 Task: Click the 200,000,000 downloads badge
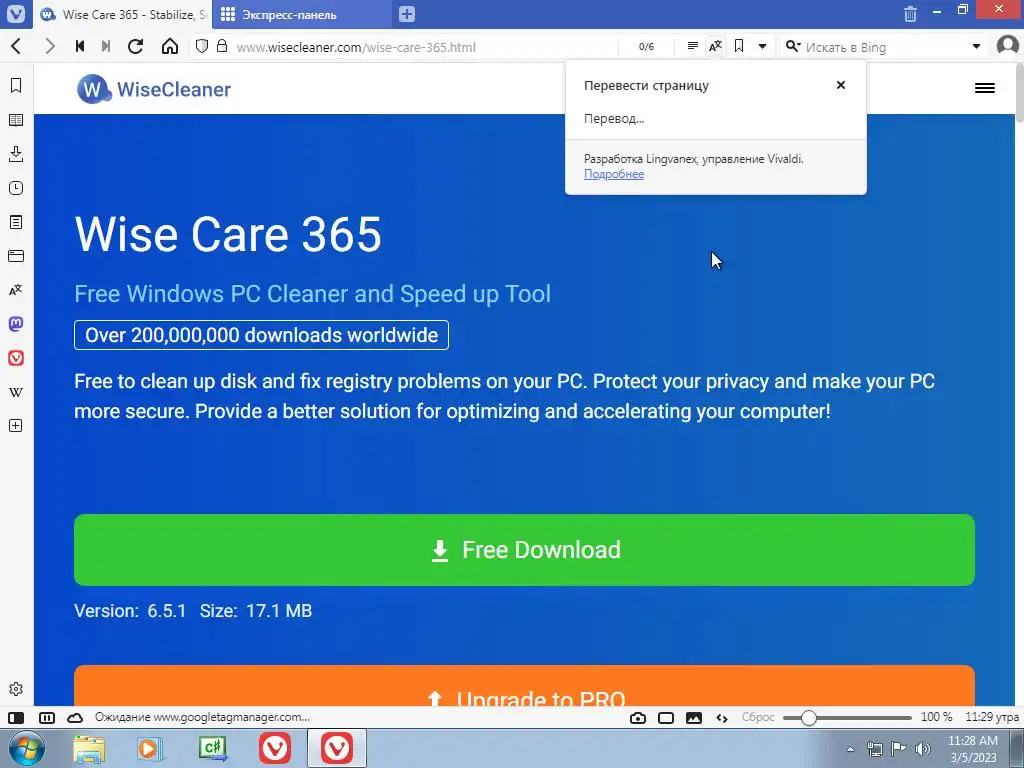tap(261, 335)
